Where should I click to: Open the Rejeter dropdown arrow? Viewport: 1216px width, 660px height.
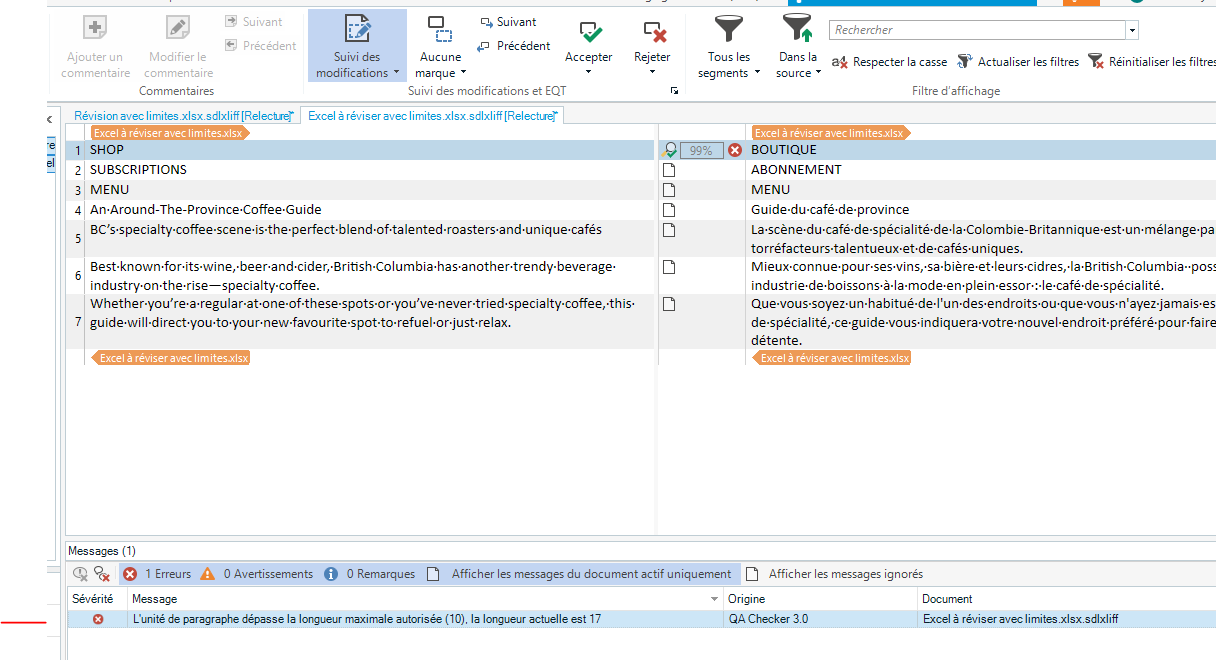coord(653,72)
